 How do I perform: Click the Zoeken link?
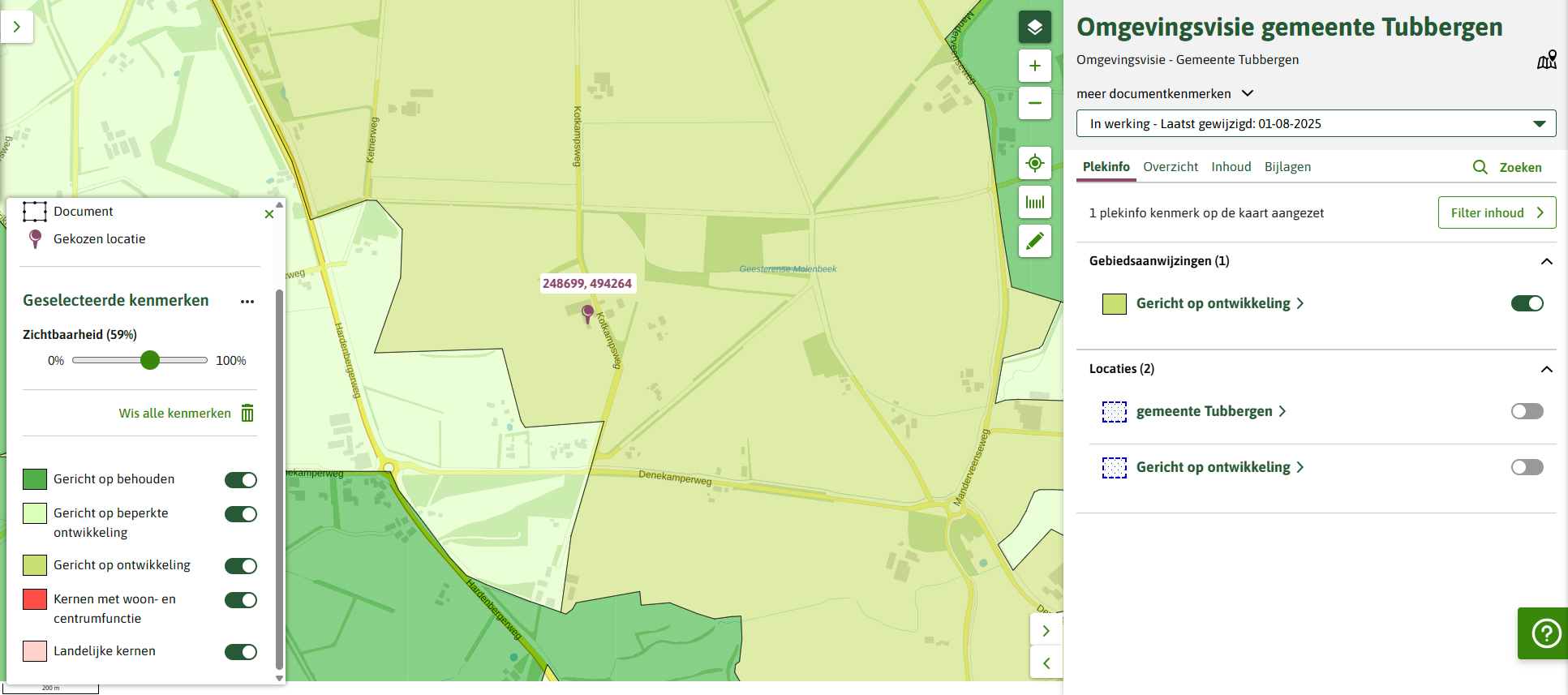(x=1520, y=168)
